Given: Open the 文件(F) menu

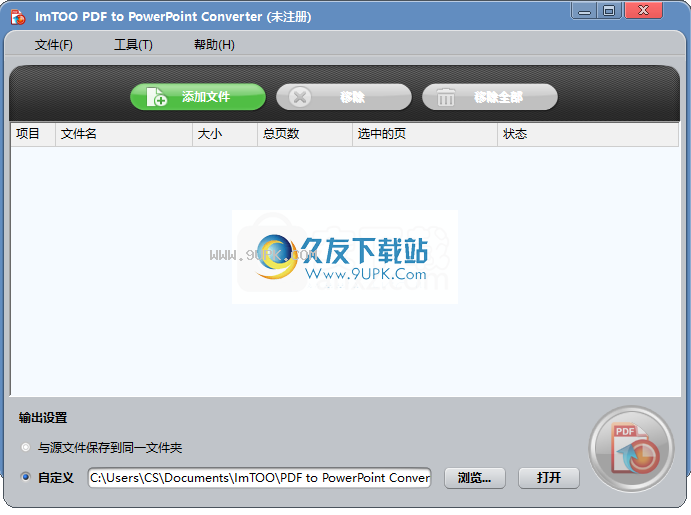Looking at the screenshot, I should [x=53, y=45].
